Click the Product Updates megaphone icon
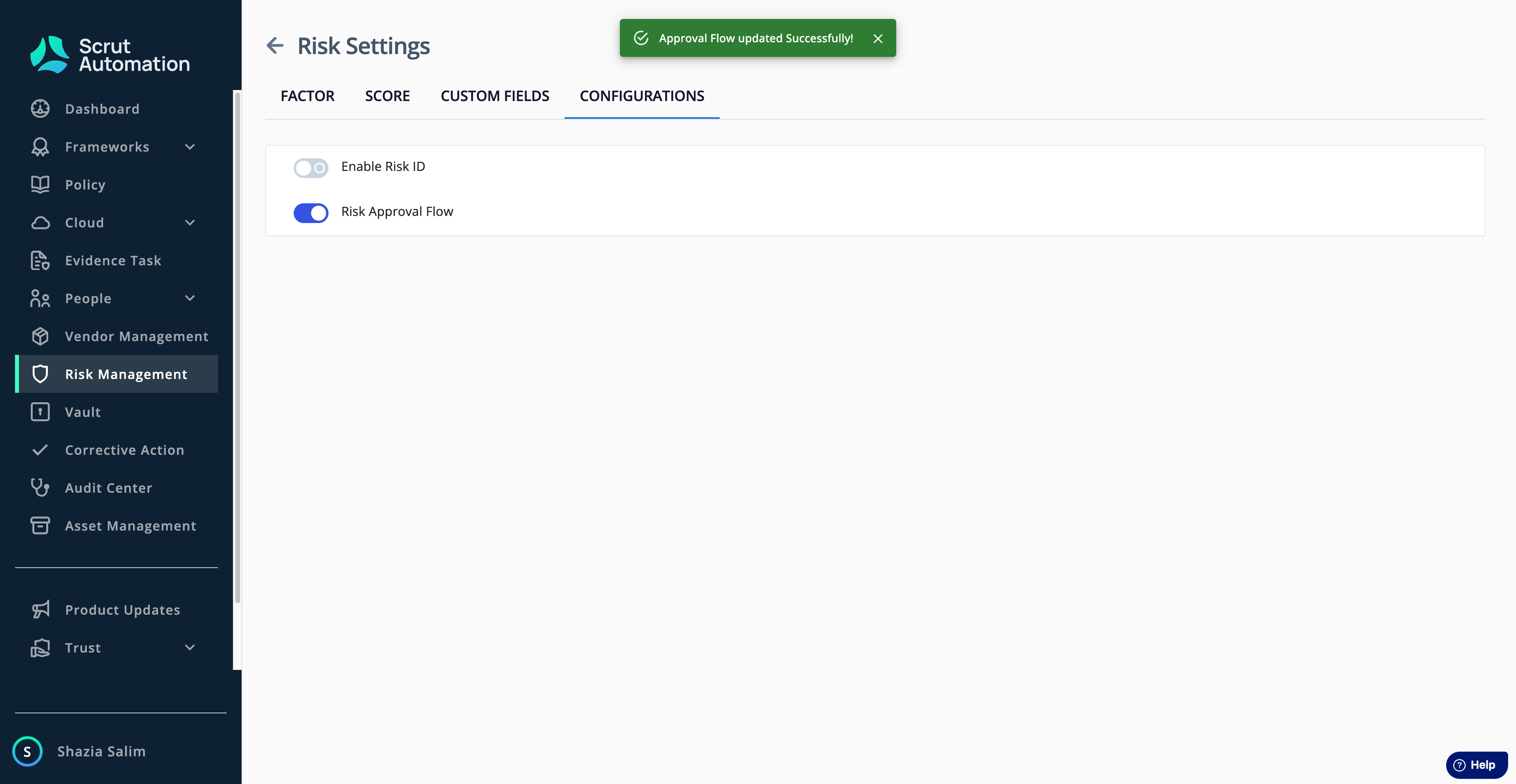 [x=40, y=610]
